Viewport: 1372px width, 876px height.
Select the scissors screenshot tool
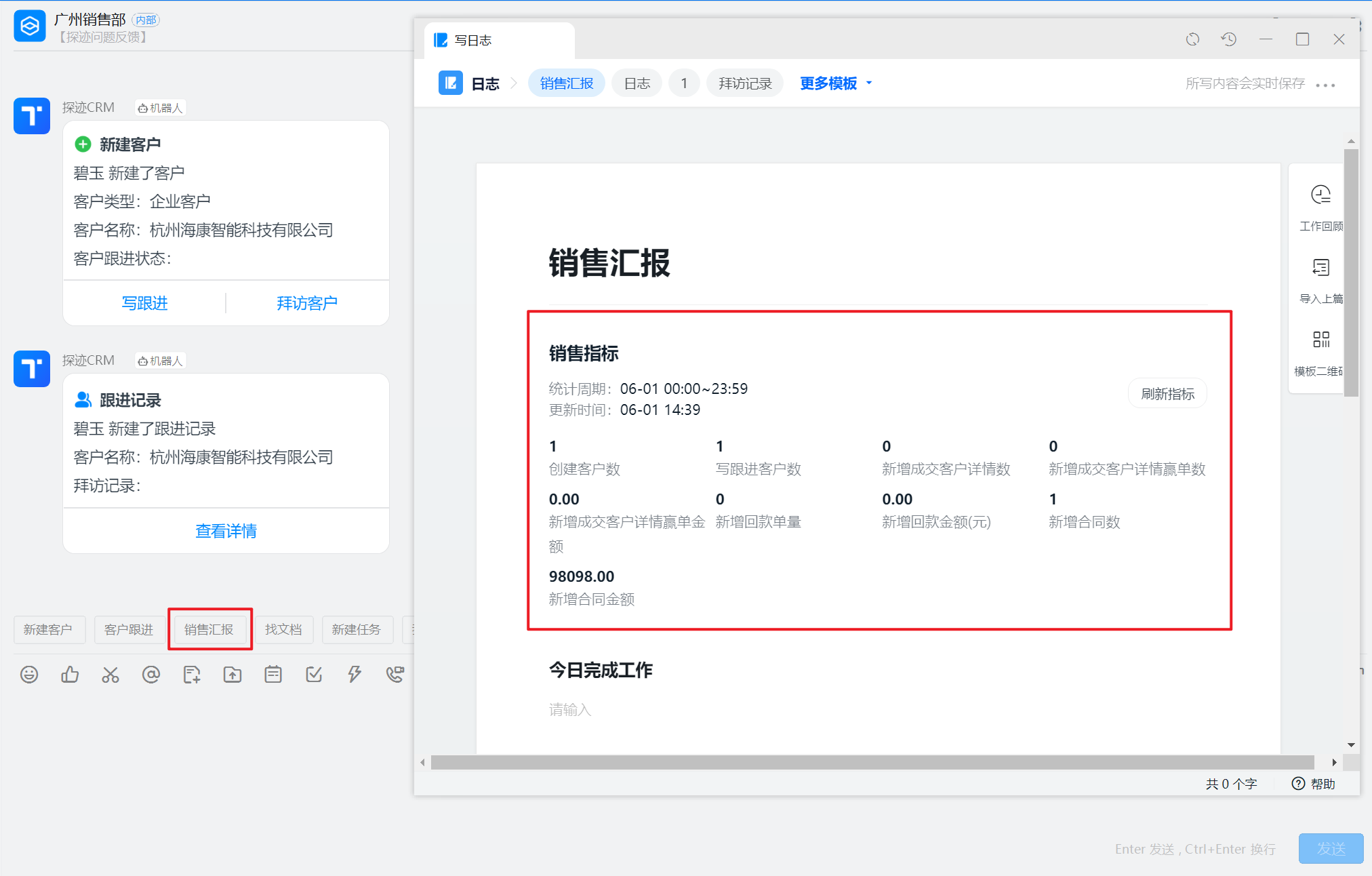click(110, 674)
